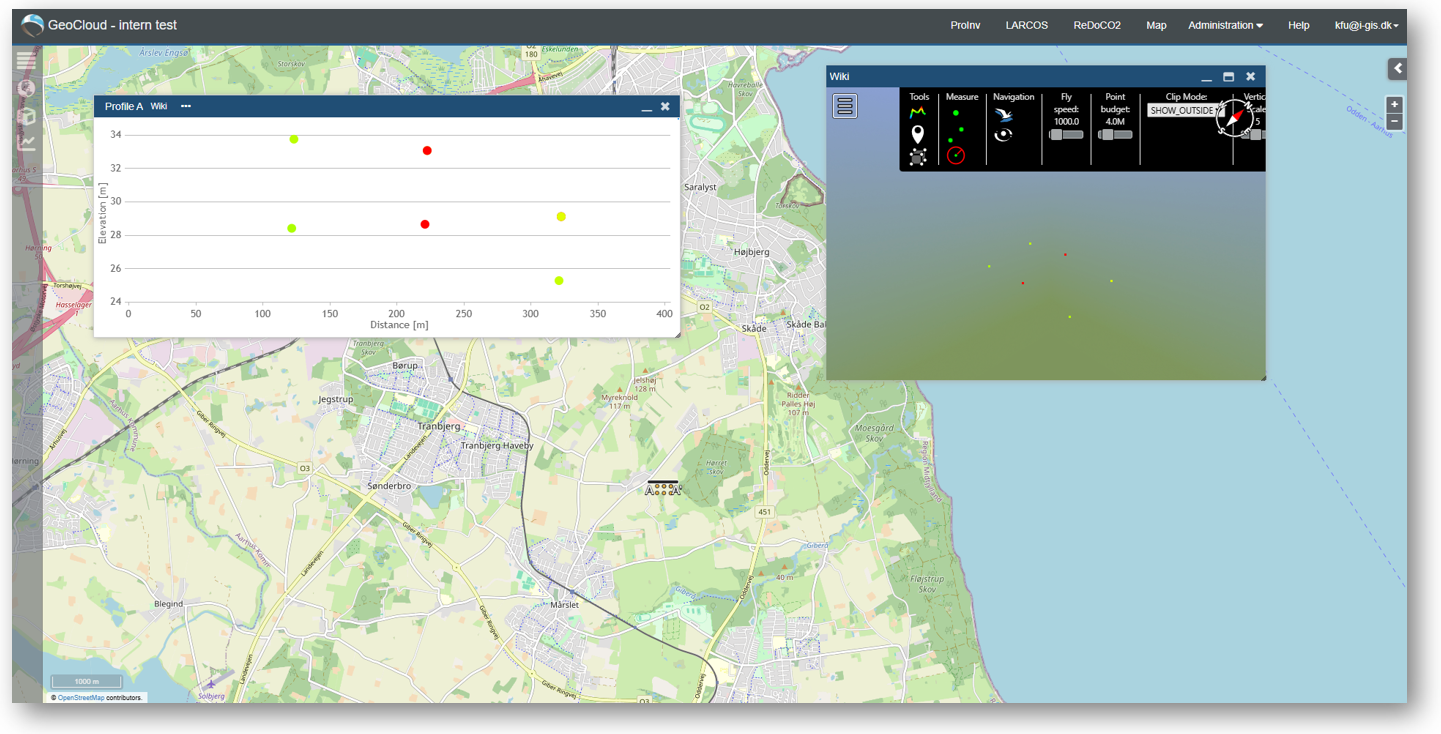This screenshot has width=1441, height=734.
Task: Open the OpenStreetMap attribution link
Action: click(x=81, y=697)
